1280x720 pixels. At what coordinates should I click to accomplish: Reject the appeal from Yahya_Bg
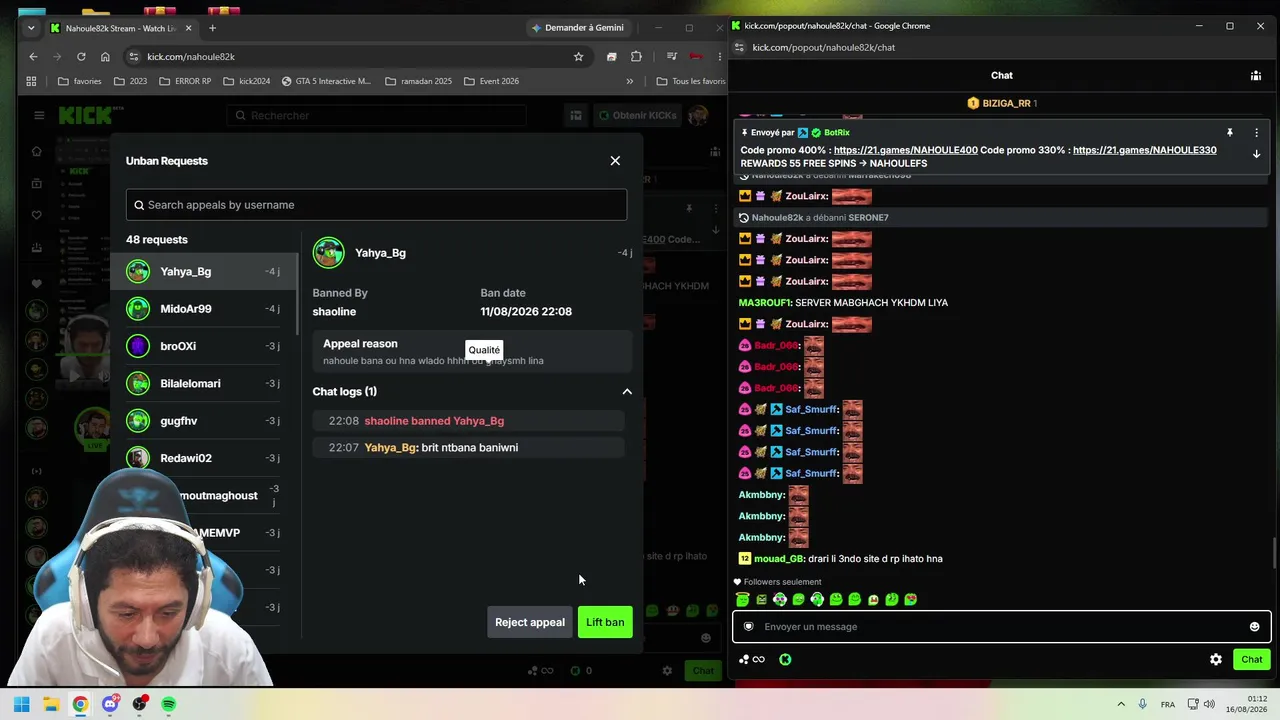click(530, 622)
